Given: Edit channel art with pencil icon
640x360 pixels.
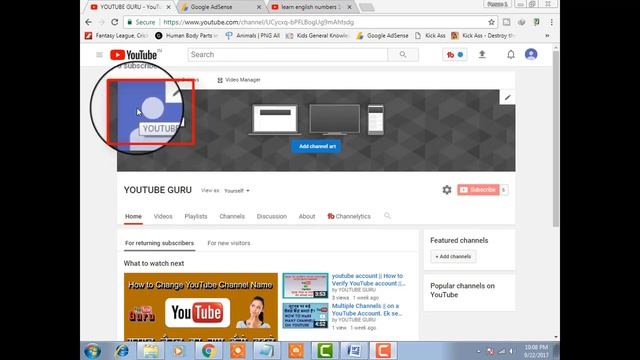Looking at the screenshot, I should point(507,98).
